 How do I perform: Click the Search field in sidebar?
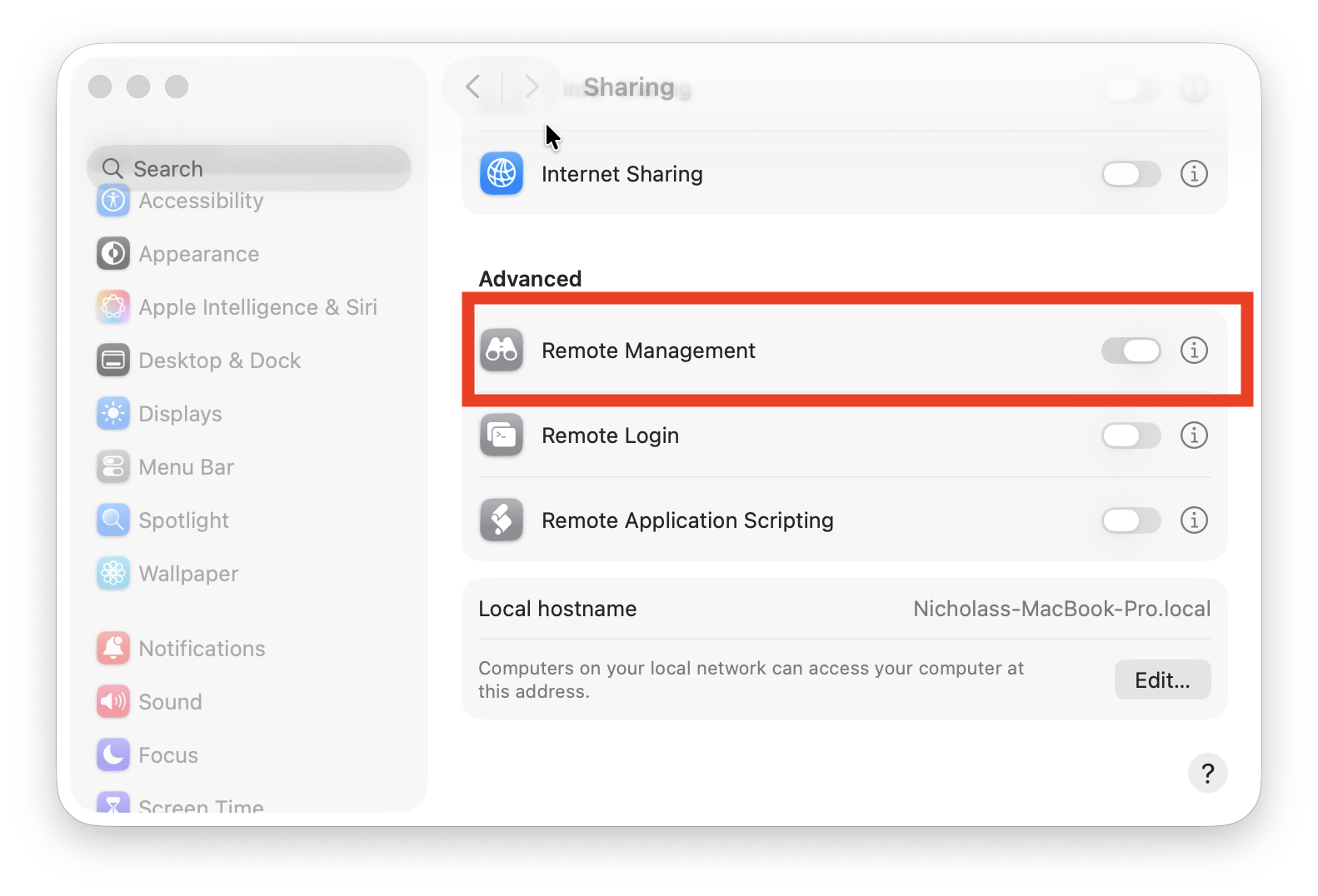point(250,168)
